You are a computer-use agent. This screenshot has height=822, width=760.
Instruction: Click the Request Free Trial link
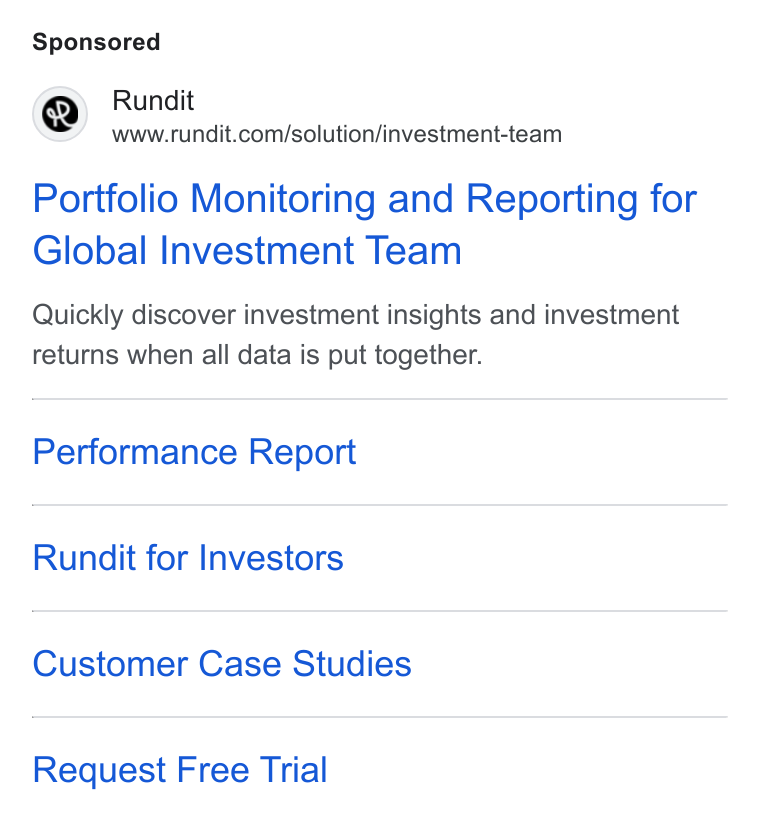[180, 770]
